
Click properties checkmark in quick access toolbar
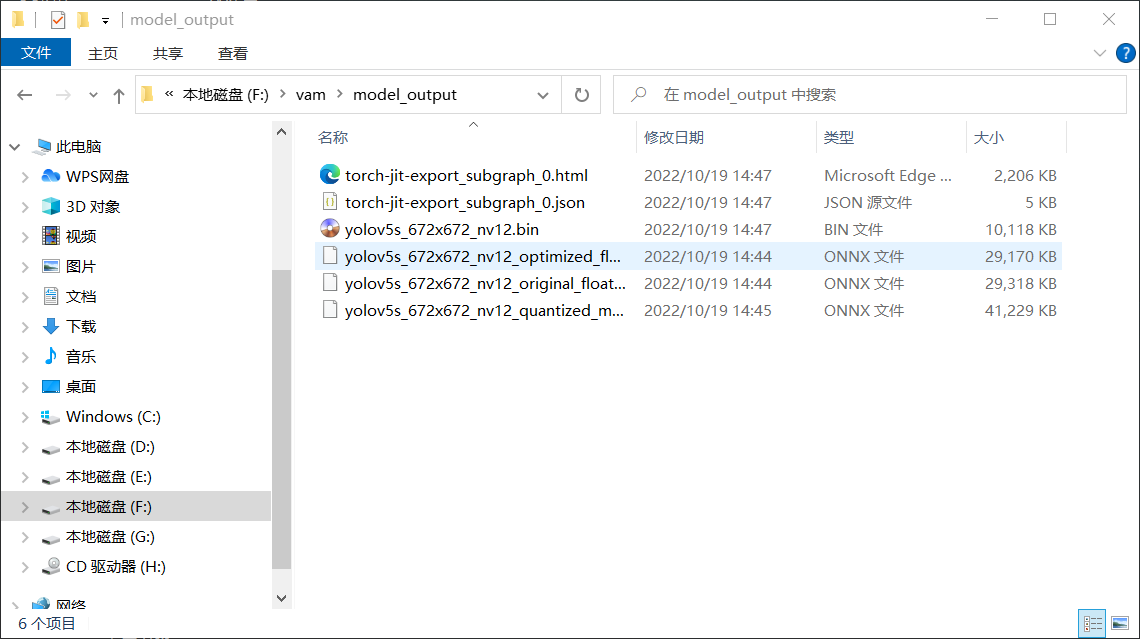[x=57, y=19]
